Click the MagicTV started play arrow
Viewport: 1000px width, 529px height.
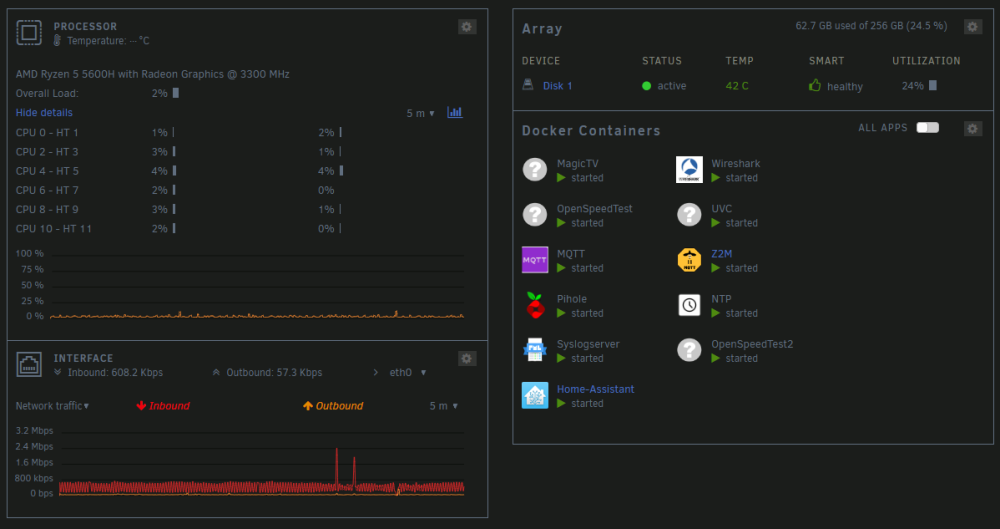pos(561,178)
